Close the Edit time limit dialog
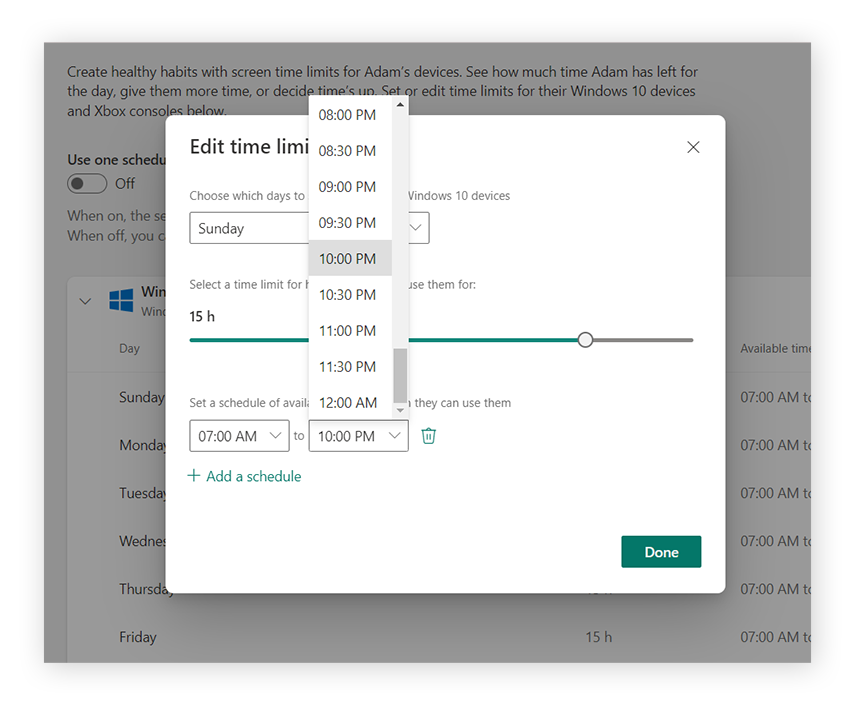The height and width of the screenshot is (706, 855). tap(693, 146)
